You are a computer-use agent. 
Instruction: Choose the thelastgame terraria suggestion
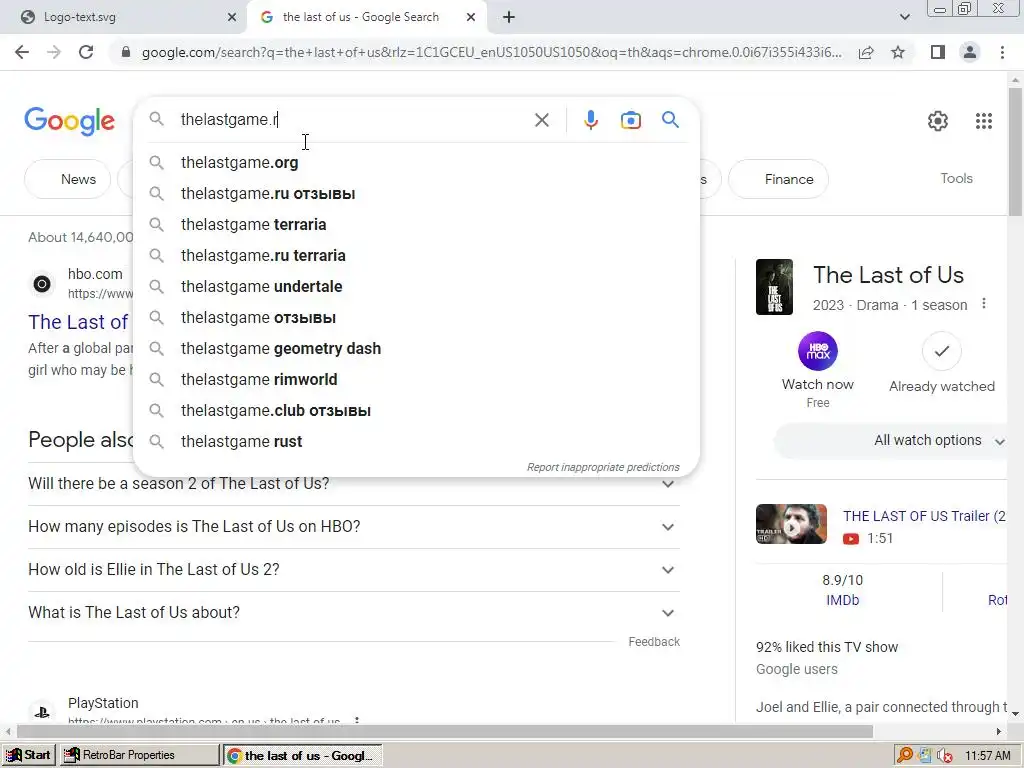click(x=416, y=225)
